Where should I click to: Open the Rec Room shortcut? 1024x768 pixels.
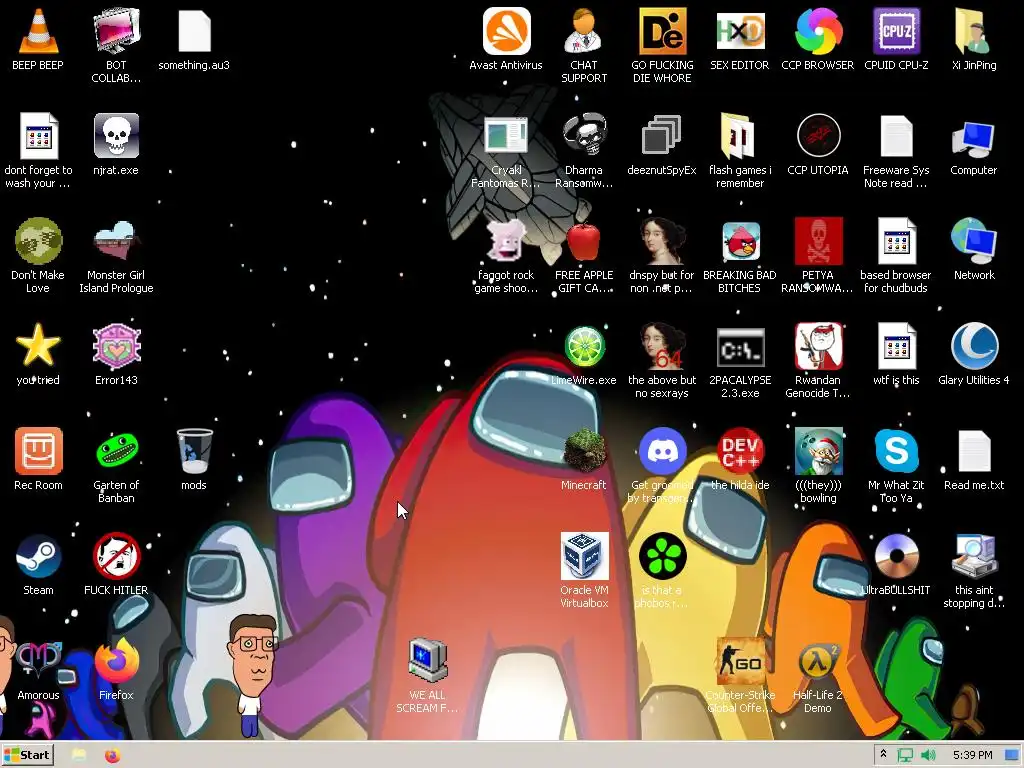click(38, 451)
